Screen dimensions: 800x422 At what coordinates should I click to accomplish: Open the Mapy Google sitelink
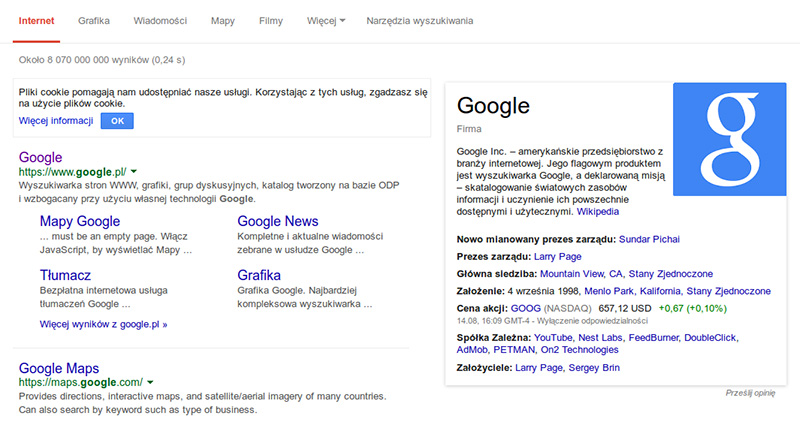80,221
